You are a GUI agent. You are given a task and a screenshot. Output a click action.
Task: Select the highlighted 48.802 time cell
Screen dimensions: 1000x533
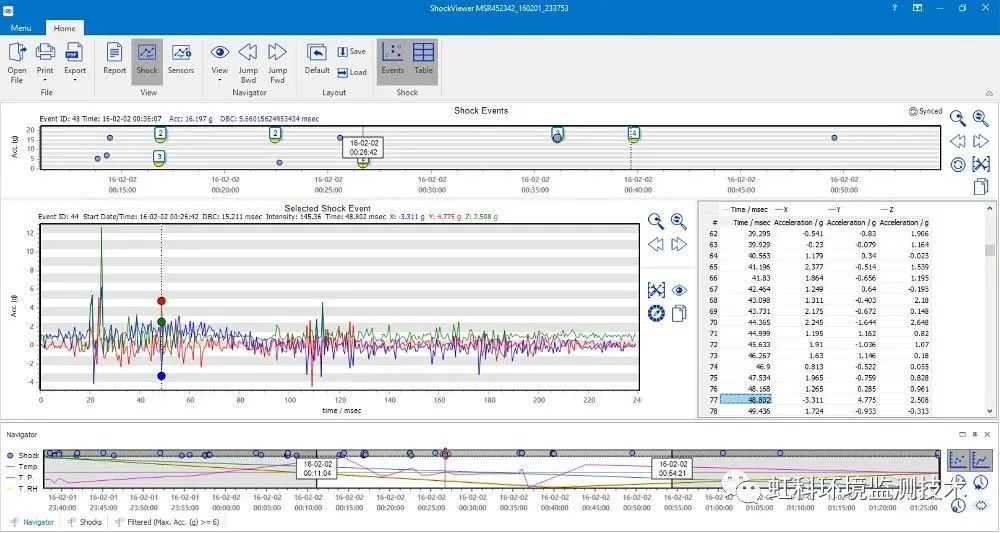pyautogui.click(x=745, y=399)
